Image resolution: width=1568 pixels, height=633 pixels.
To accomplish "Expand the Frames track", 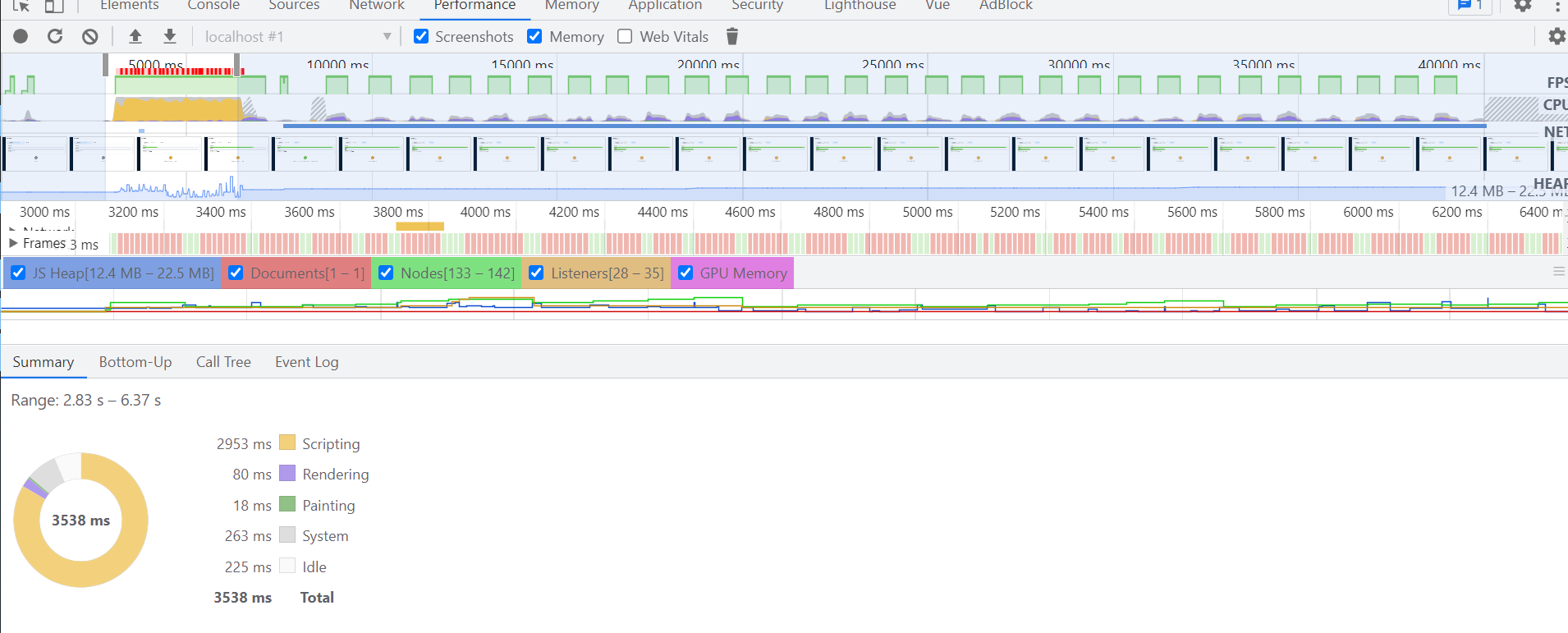I will [13, 243].
